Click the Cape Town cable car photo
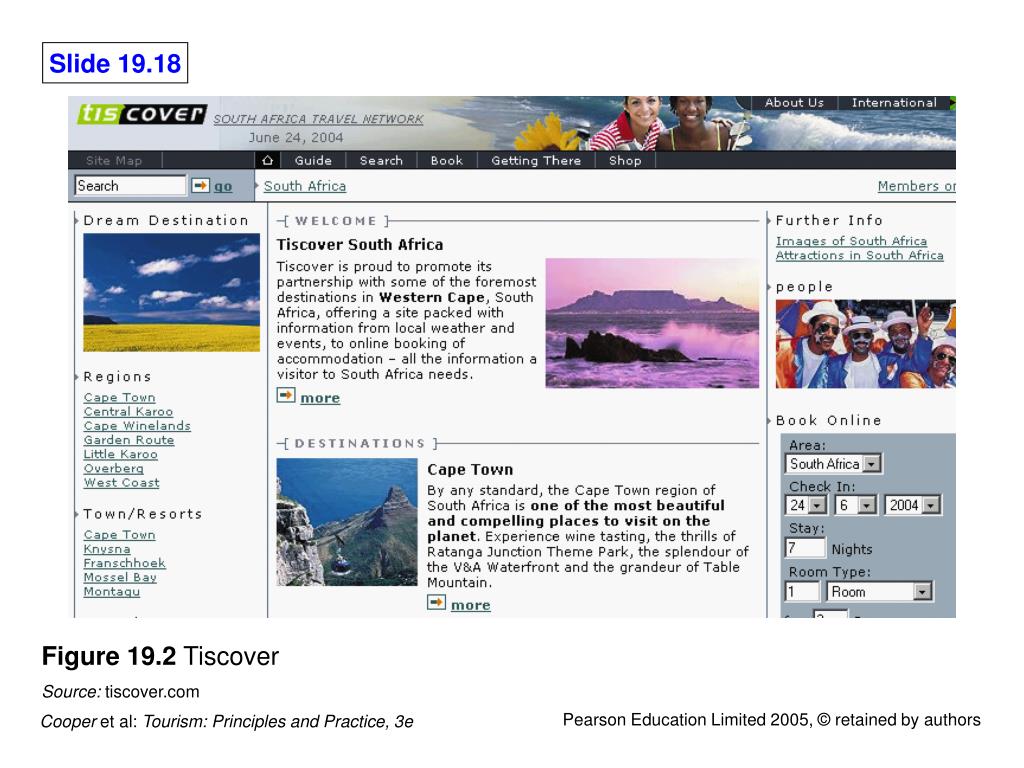The image size is (1024, 768). click(x=347, y=522)
